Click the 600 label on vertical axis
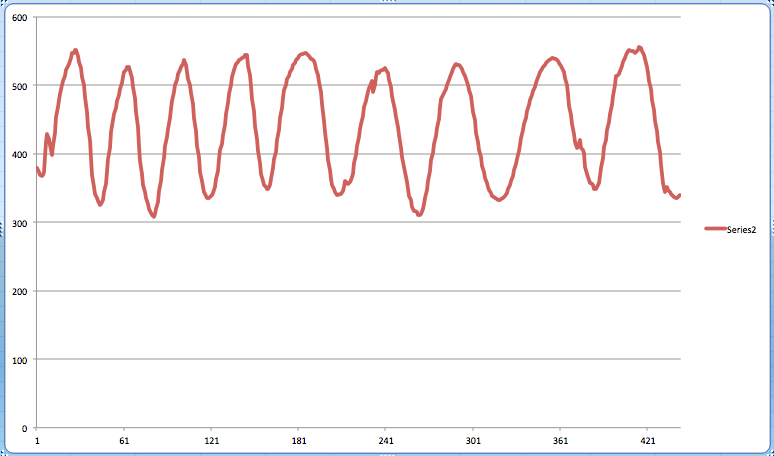Image resolution: width=774 pixels, height=456 pixels. (x=18, y=17)
